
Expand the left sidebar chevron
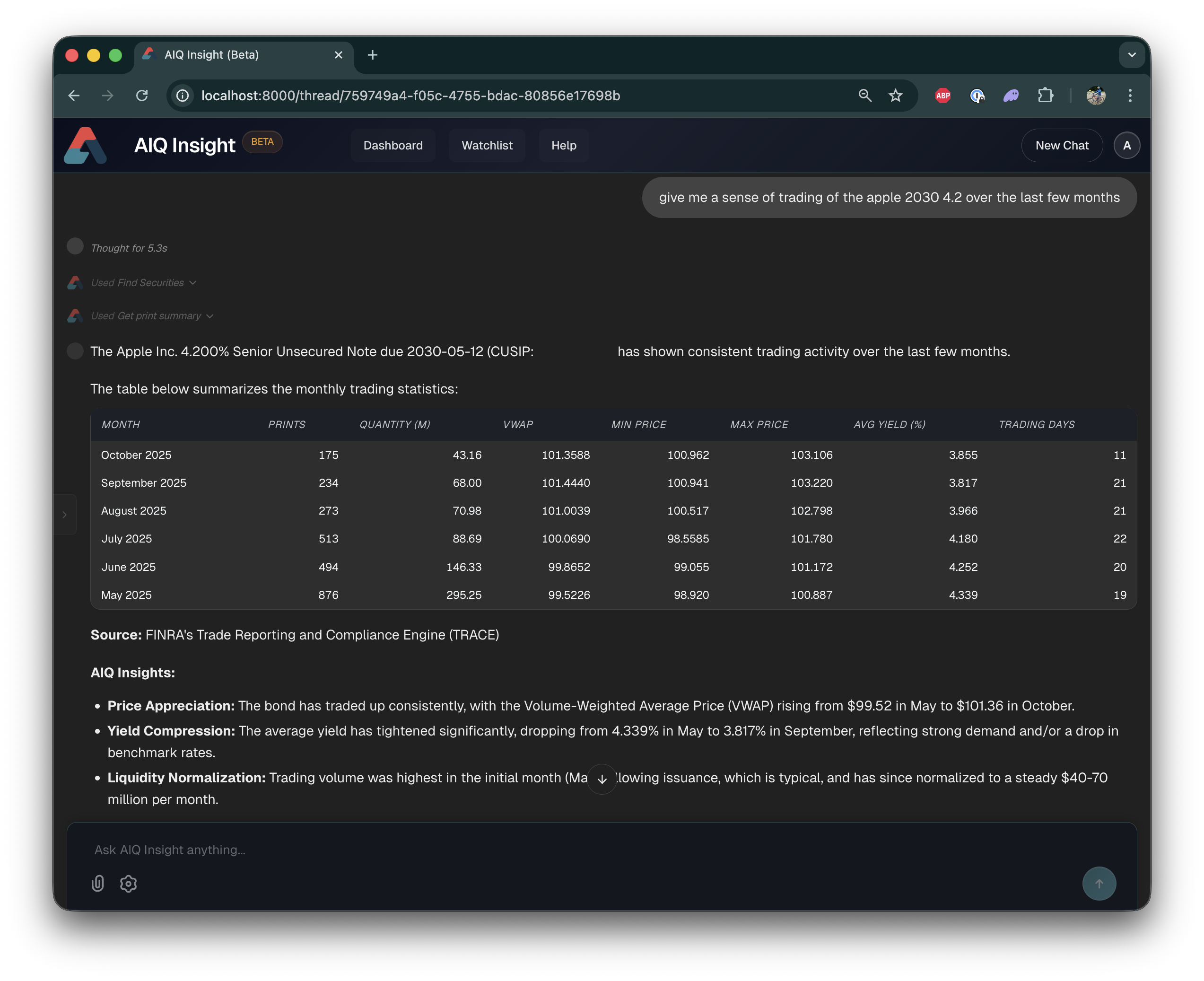64,515
